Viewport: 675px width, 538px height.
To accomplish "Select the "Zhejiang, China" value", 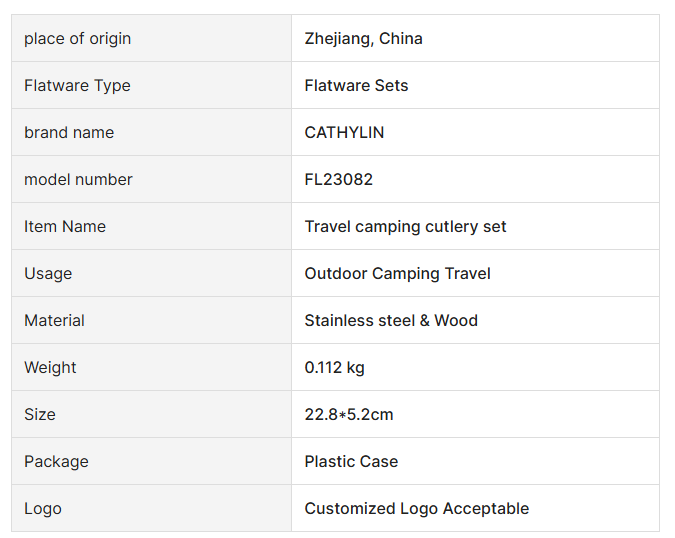I will click(x=363, y=39).
